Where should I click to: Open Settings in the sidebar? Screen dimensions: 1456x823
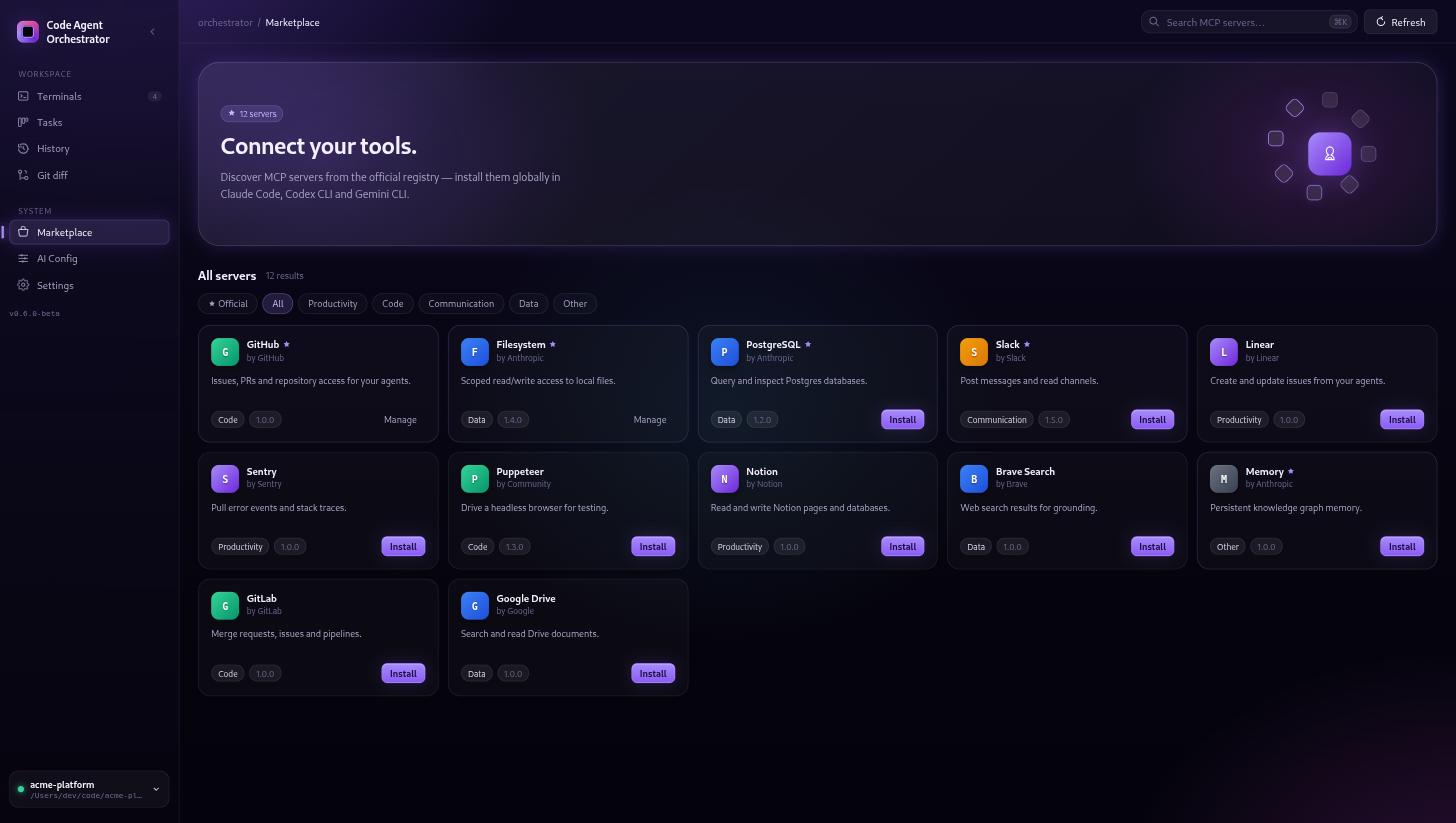89,285
